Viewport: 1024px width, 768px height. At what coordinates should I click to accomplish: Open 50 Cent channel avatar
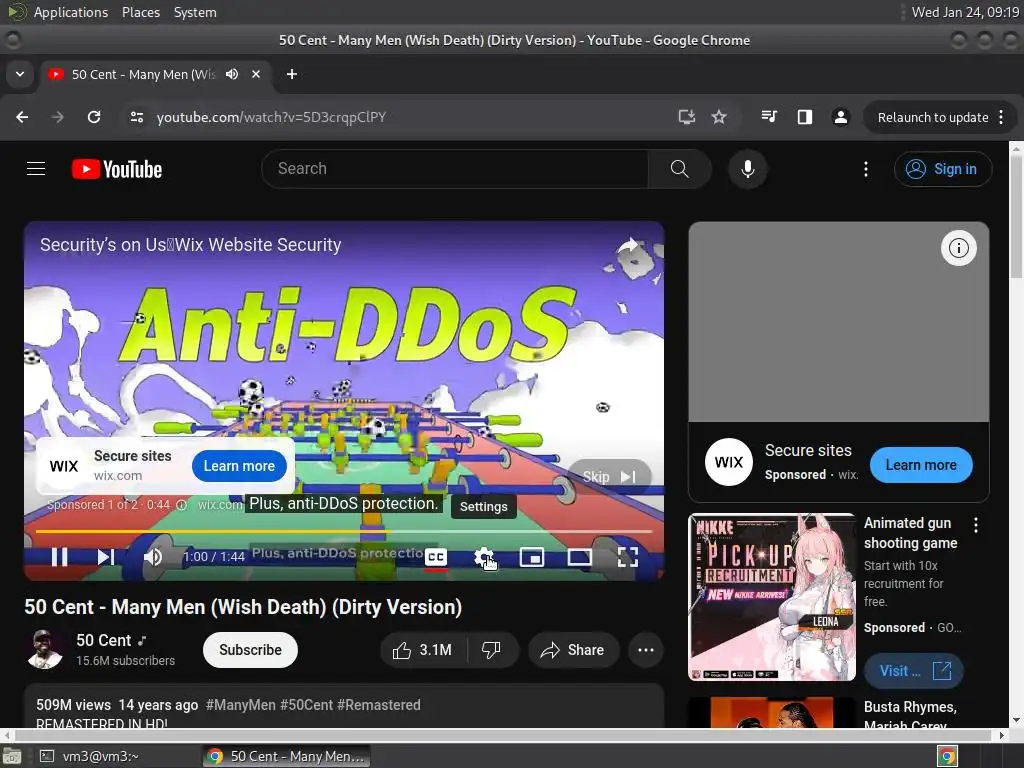click(44, 650)
